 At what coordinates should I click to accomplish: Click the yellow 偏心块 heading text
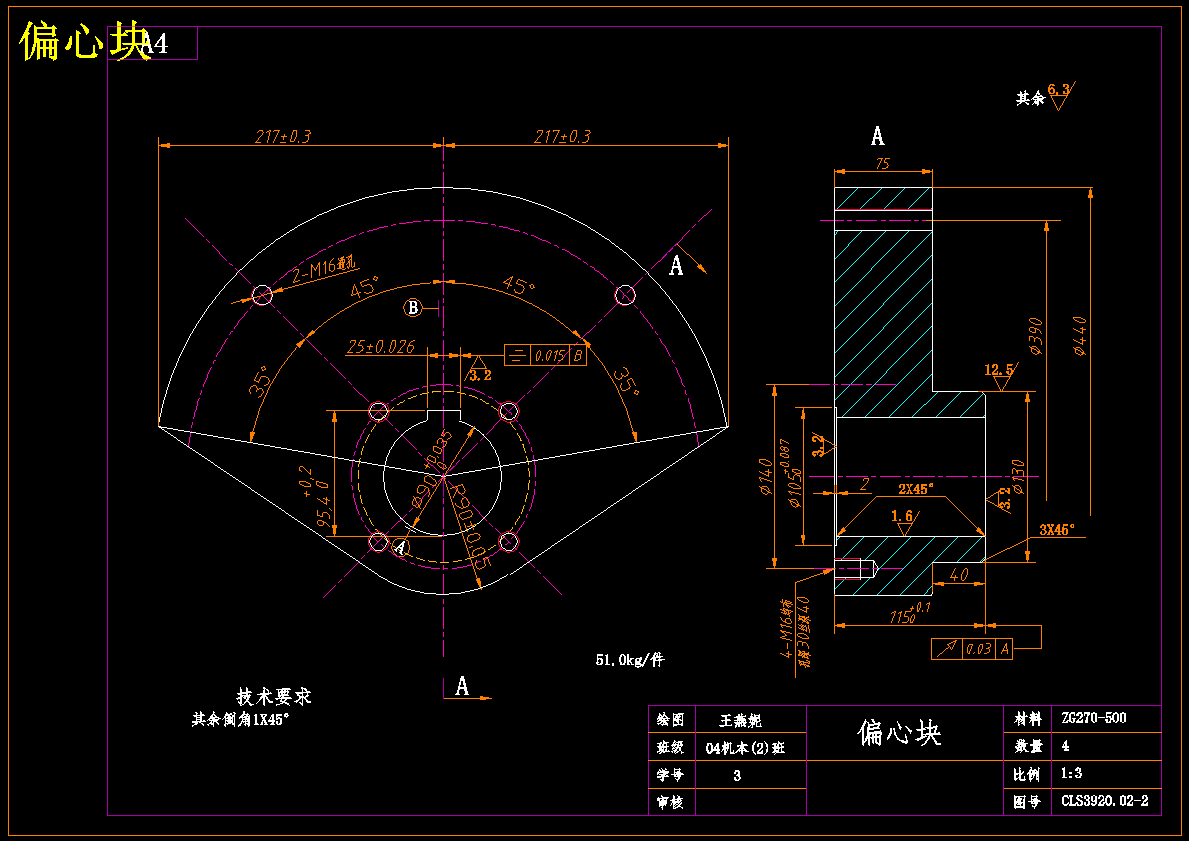point(84,41)
